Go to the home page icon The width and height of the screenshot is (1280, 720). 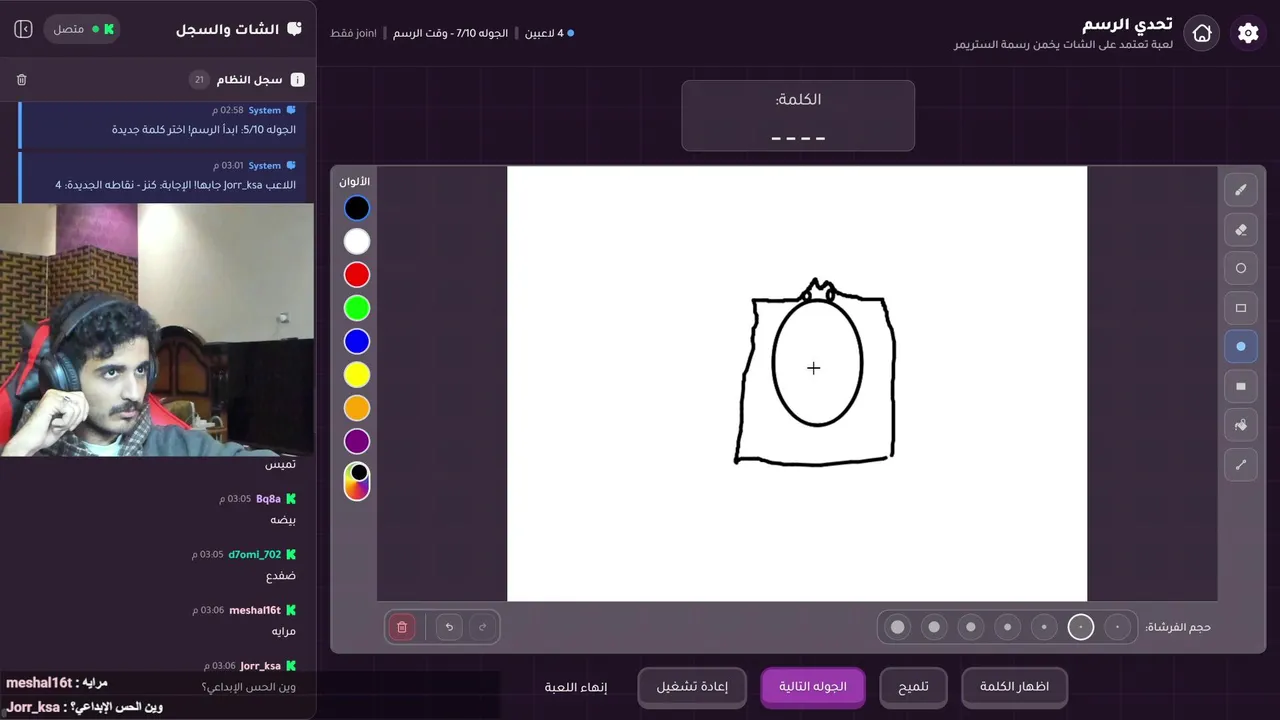point(1202,33)
